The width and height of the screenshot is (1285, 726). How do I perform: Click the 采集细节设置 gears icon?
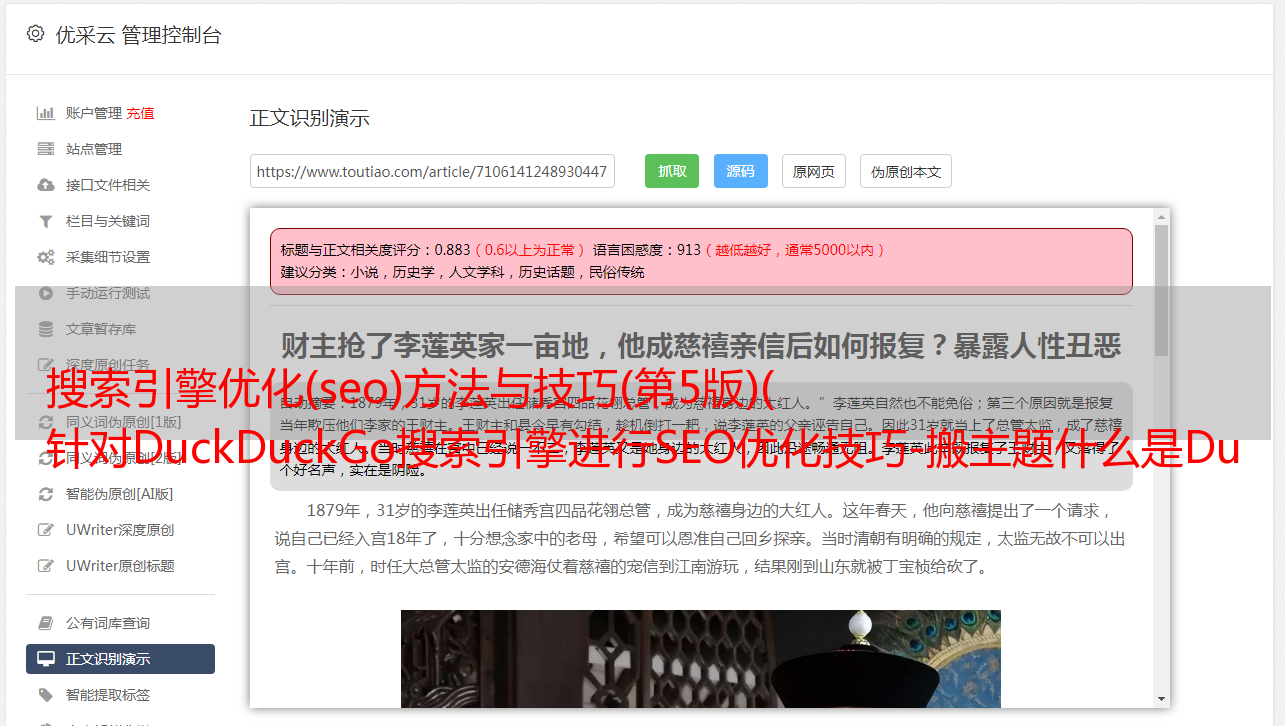(x=45, y=257)
